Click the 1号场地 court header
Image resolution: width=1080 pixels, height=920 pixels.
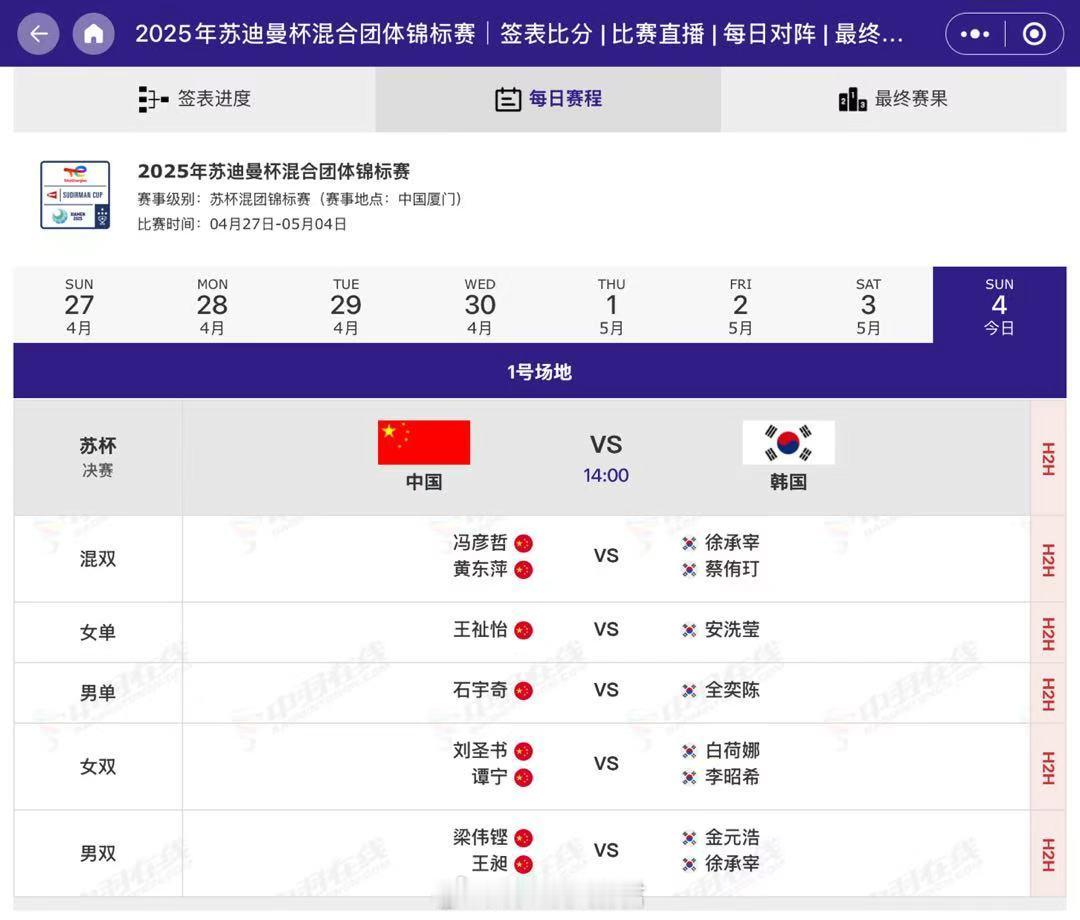[x=540, y=371]
